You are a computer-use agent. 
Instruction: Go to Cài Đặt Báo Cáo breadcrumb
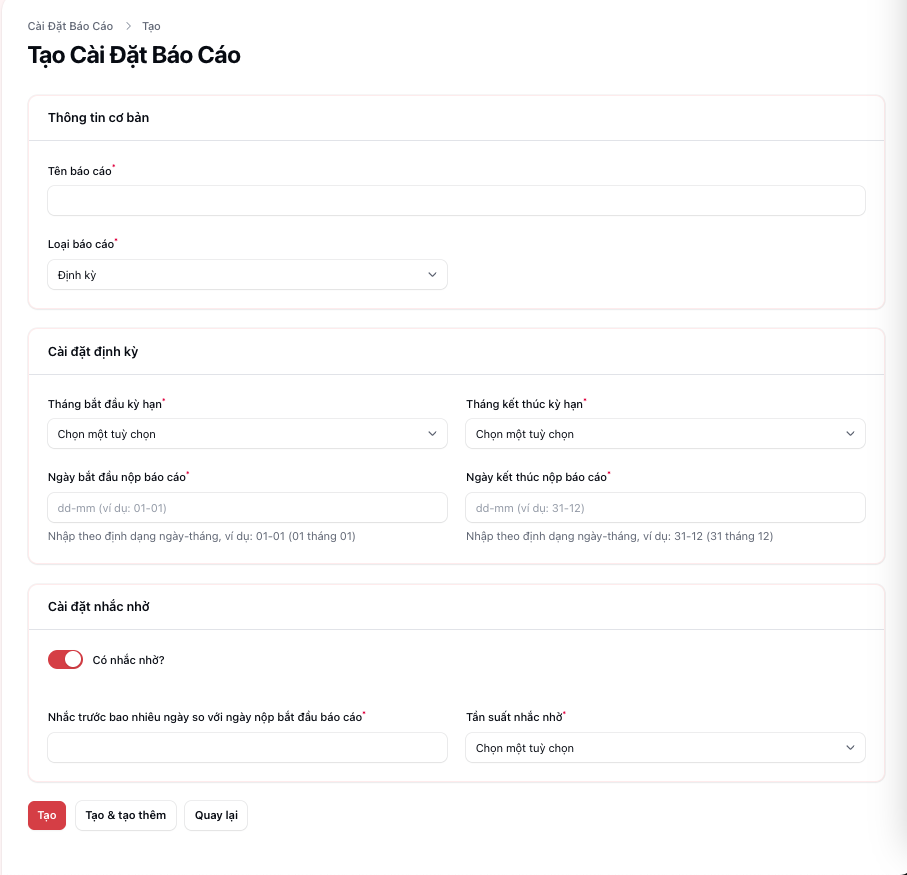(70, 26)
